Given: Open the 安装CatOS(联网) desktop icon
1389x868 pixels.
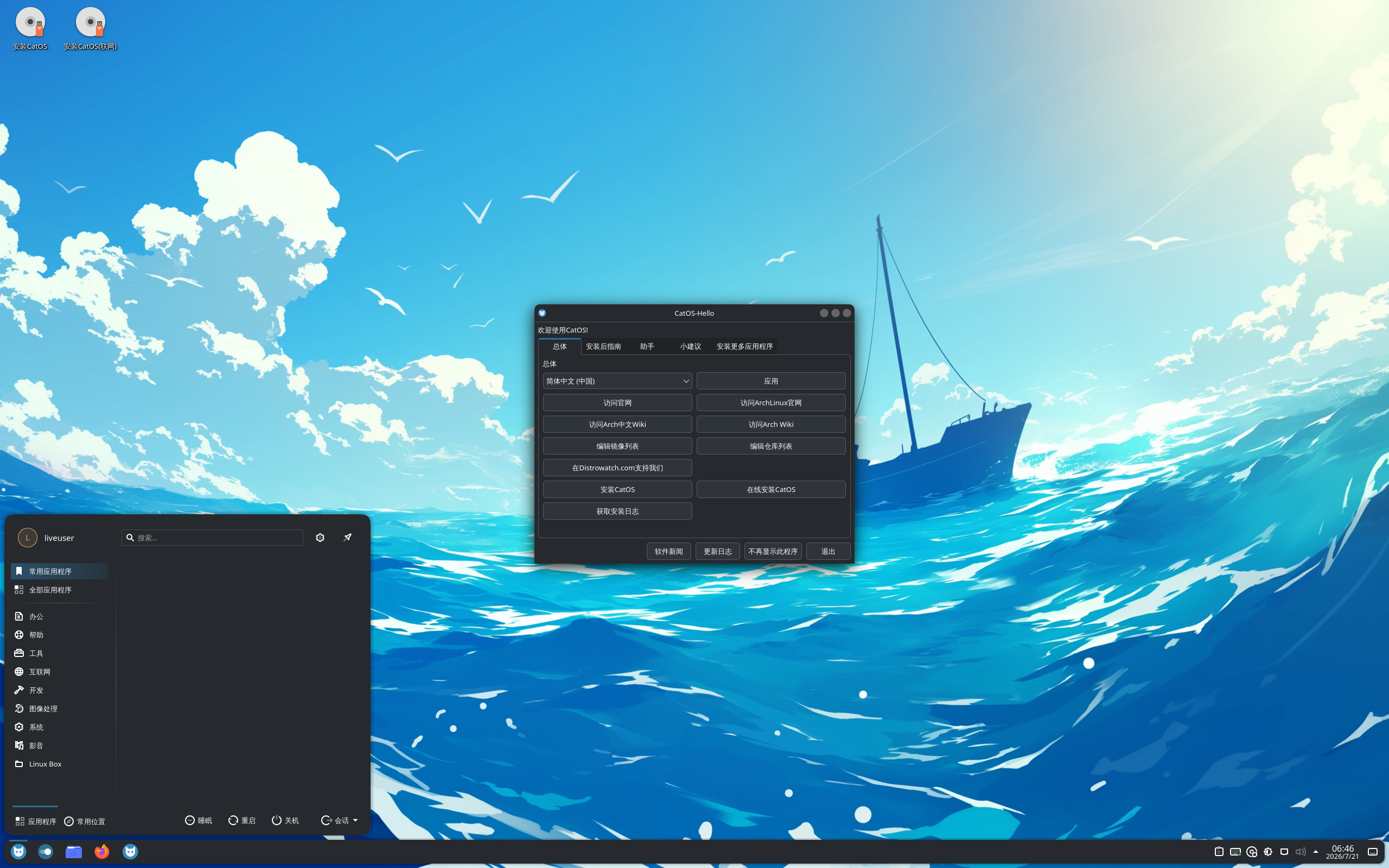Looking at the screenshot, I should tap(90, 29).
